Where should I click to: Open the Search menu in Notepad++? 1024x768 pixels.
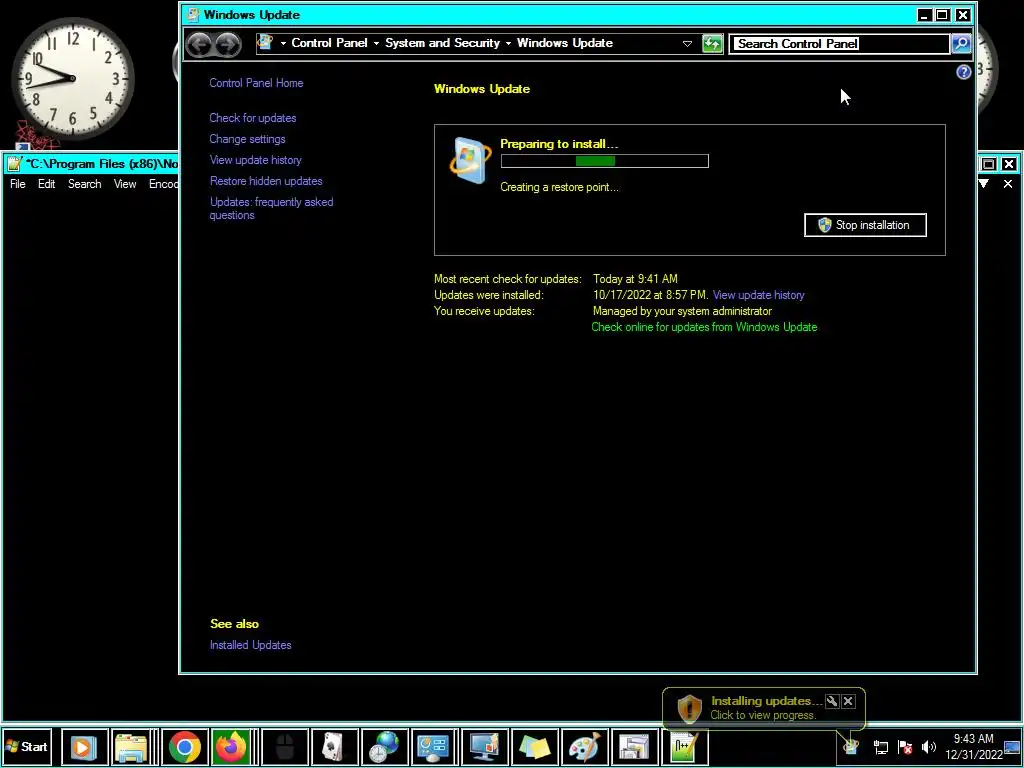85,184
